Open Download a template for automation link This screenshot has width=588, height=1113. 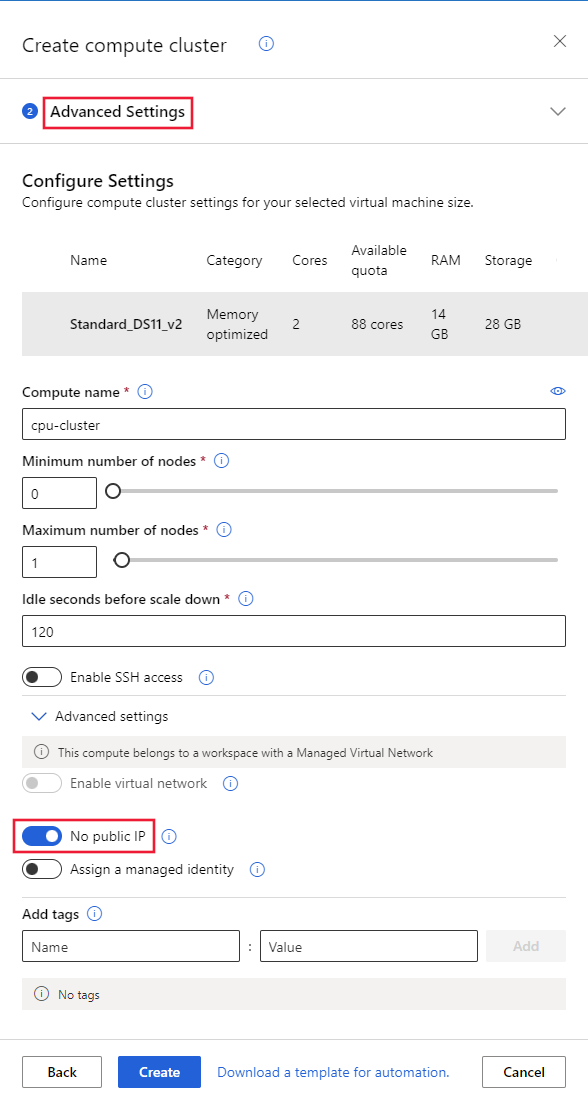[333, 1072]
